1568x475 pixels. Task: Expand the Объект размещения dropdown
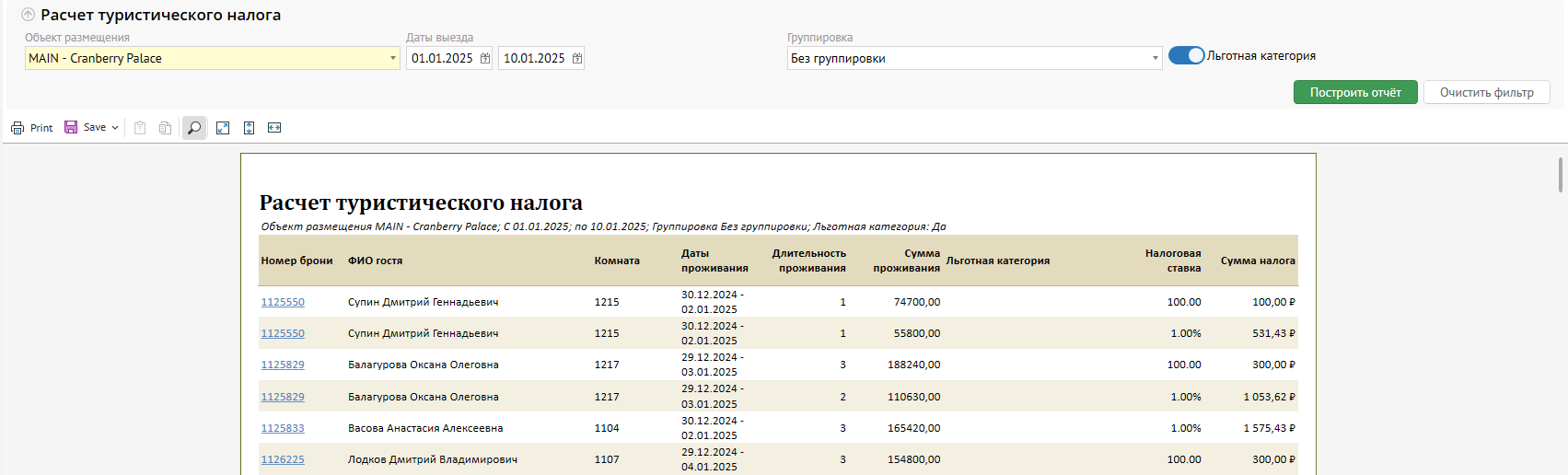pos(393,58)
